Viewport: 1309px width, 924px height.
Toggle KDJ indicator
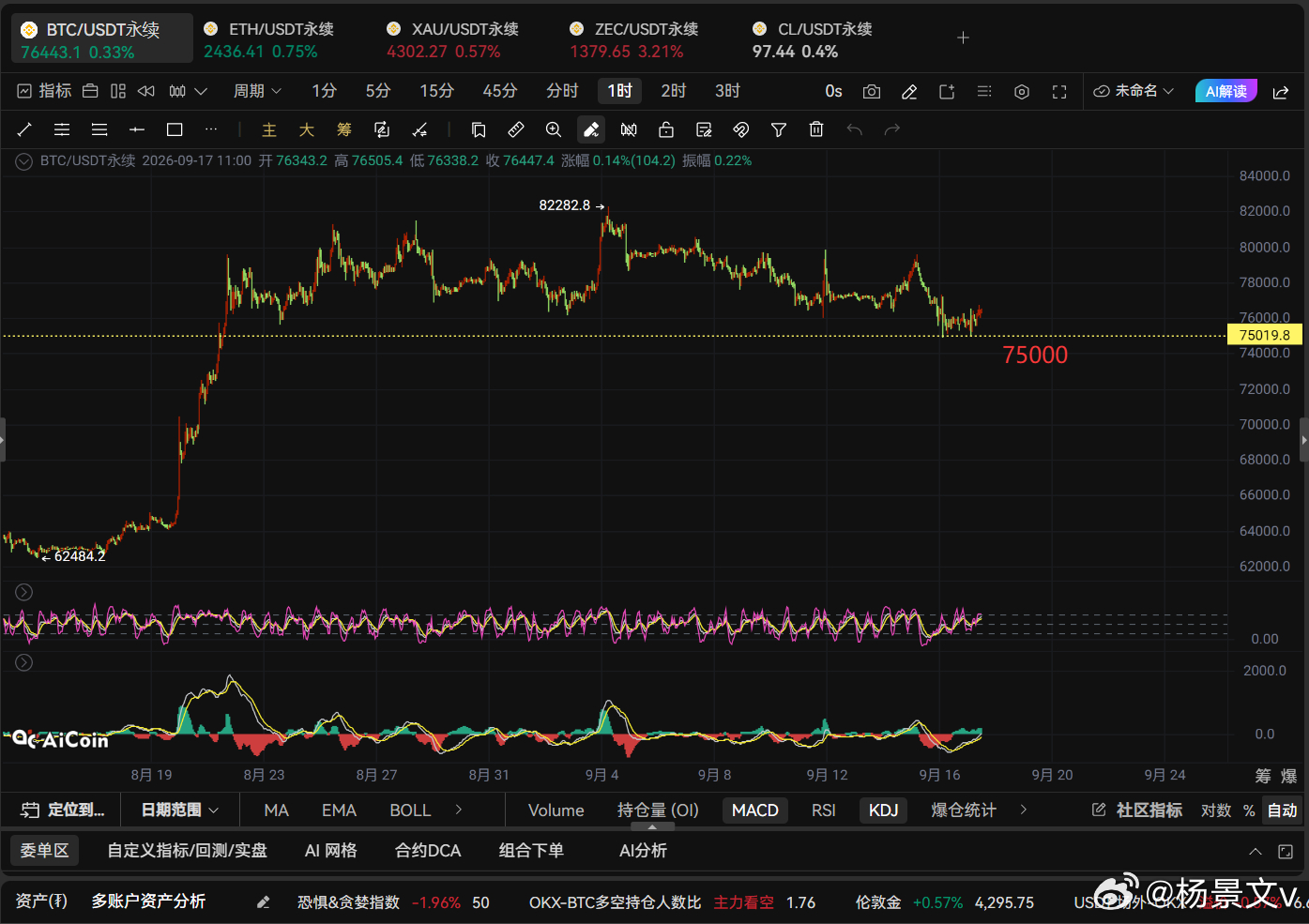click(x=884, y=810)
